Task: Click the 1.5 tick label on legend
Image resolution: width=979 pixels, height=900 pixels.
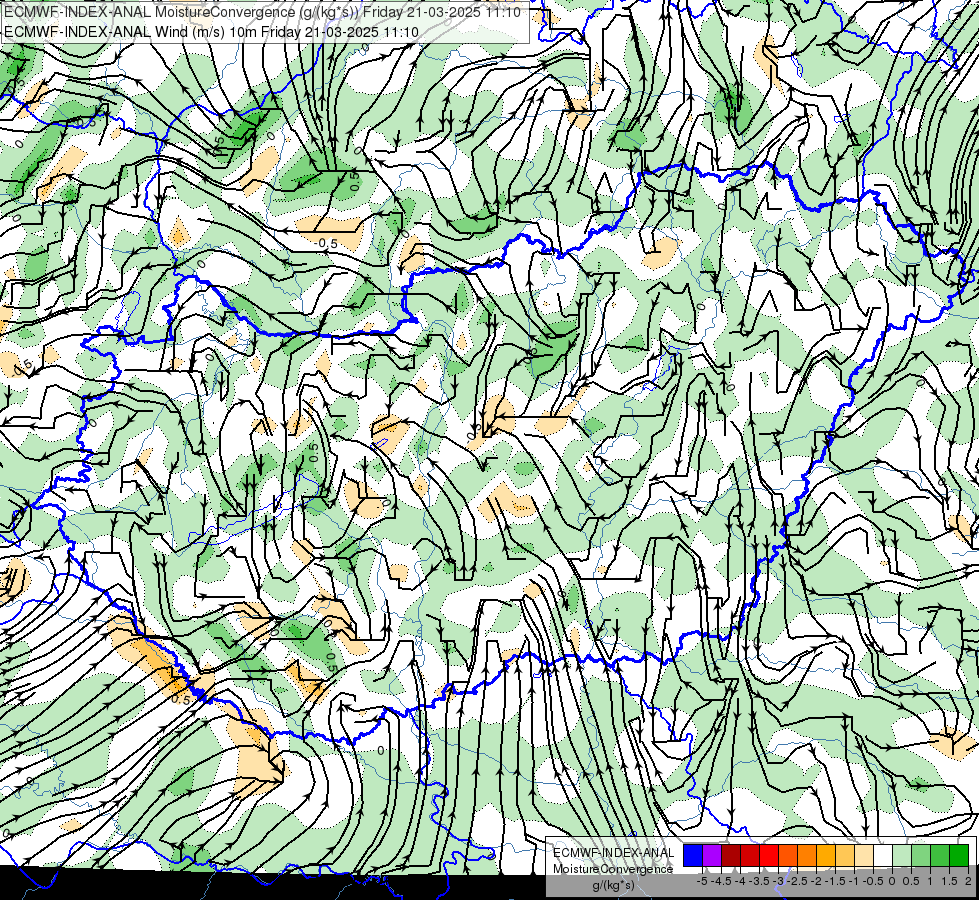Action: (950, 881)
